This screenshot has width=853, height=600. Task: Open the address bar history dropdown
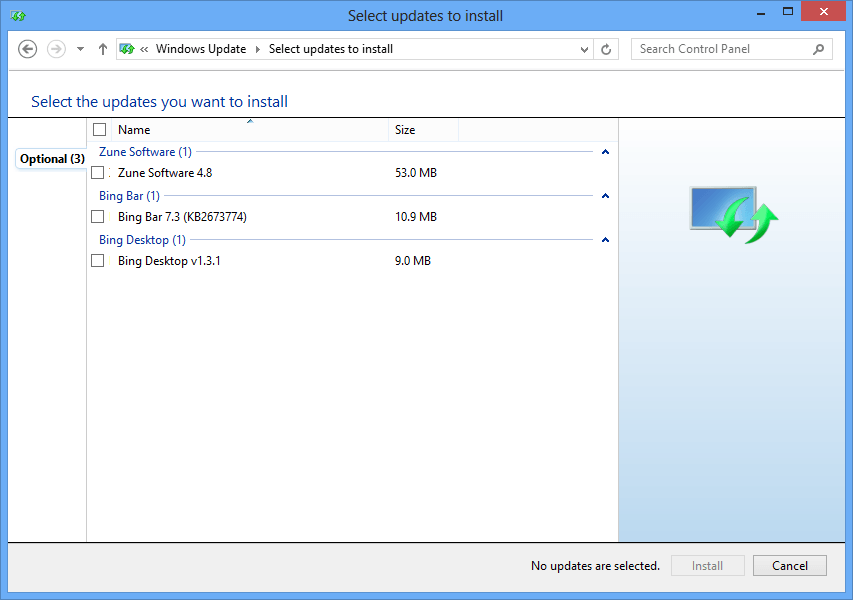tap(585, 49)
